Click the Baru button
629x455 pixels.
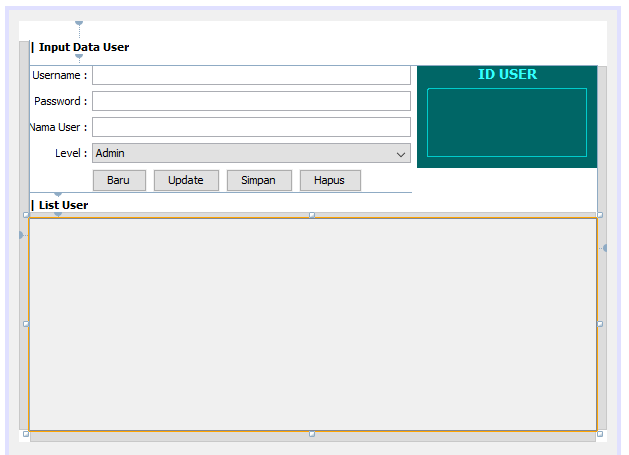click(119, 181)
